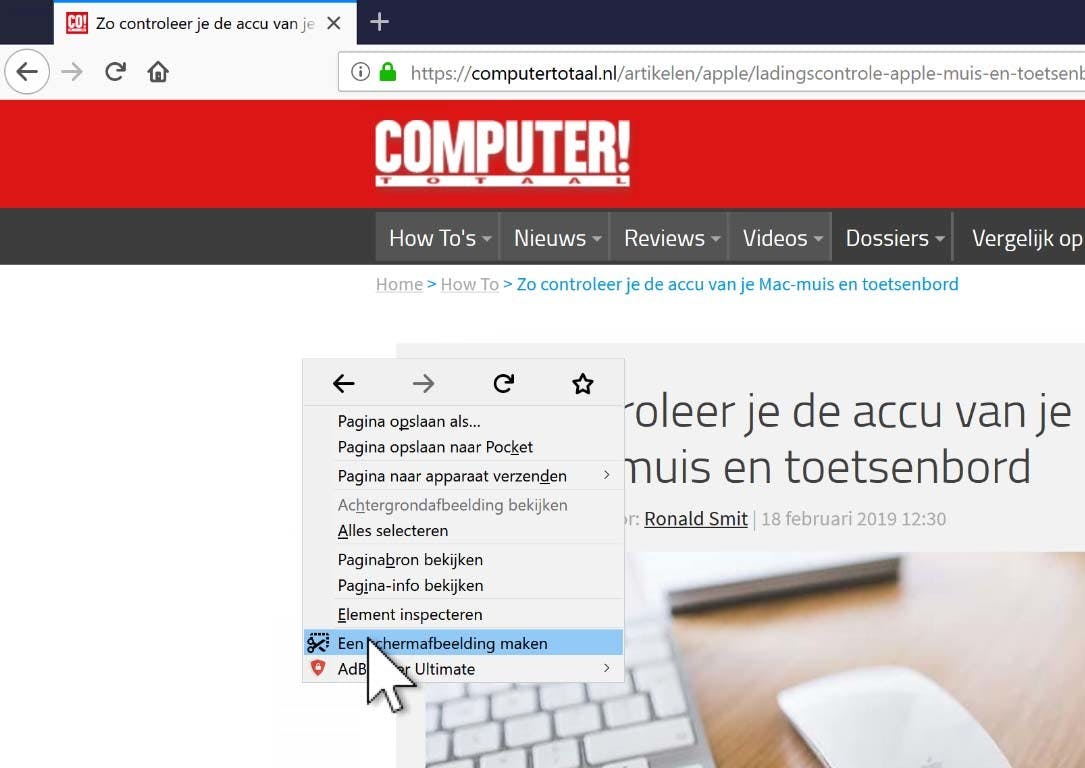Choose Pagina opslaan als menu option

click(464, 421)
